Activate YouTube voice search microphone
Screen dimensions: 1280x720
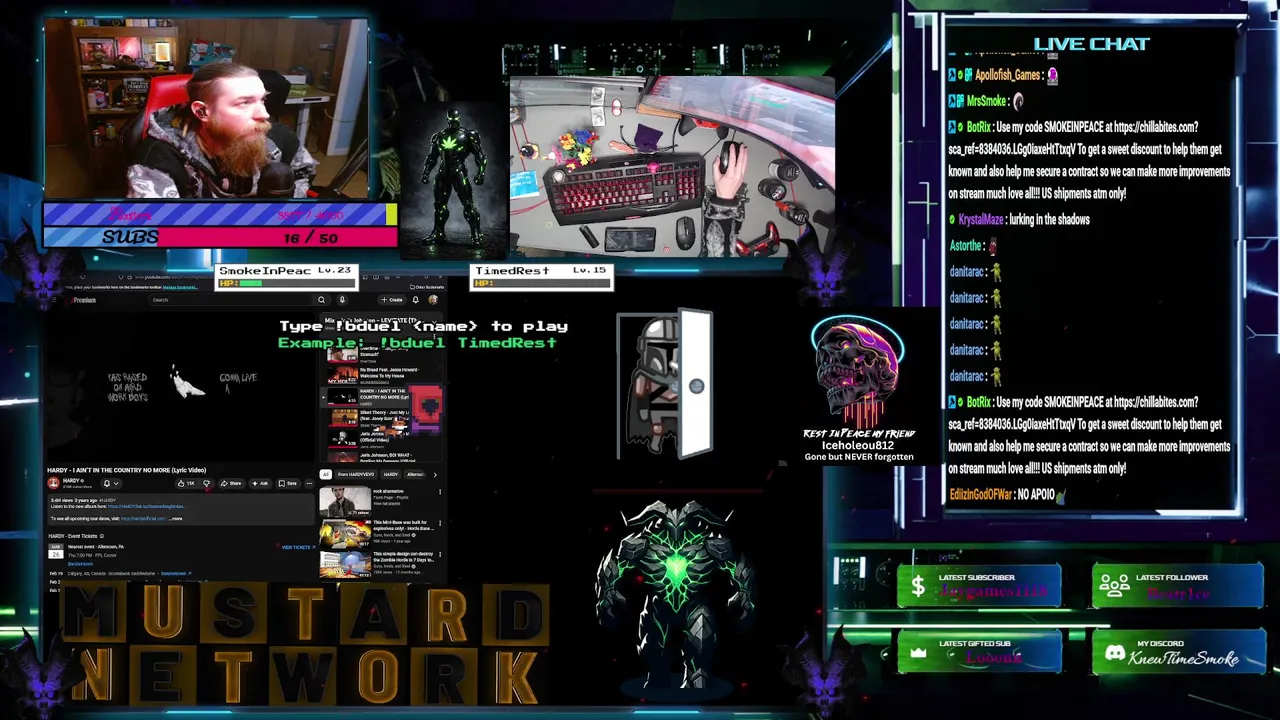click(342, 300)
